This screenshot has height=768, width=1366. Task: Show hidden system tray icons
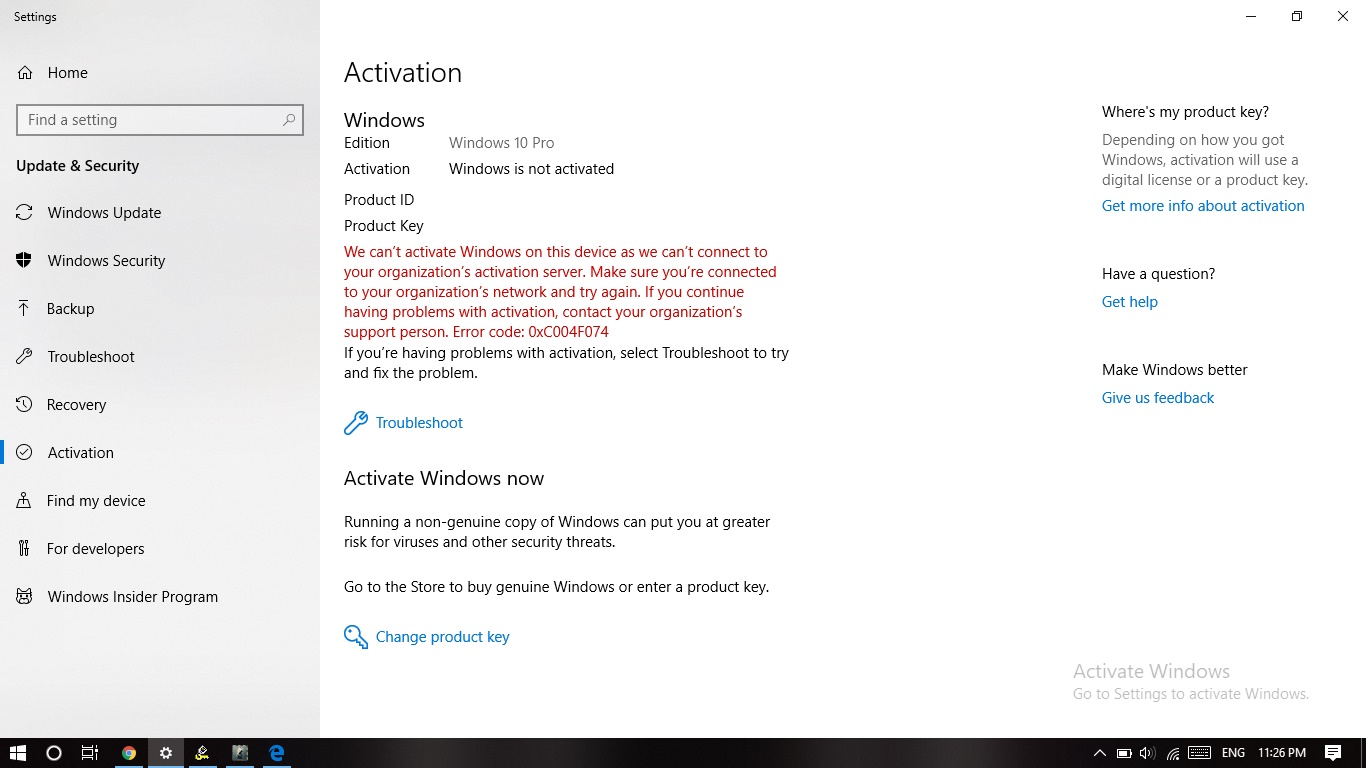point(1100,753)
